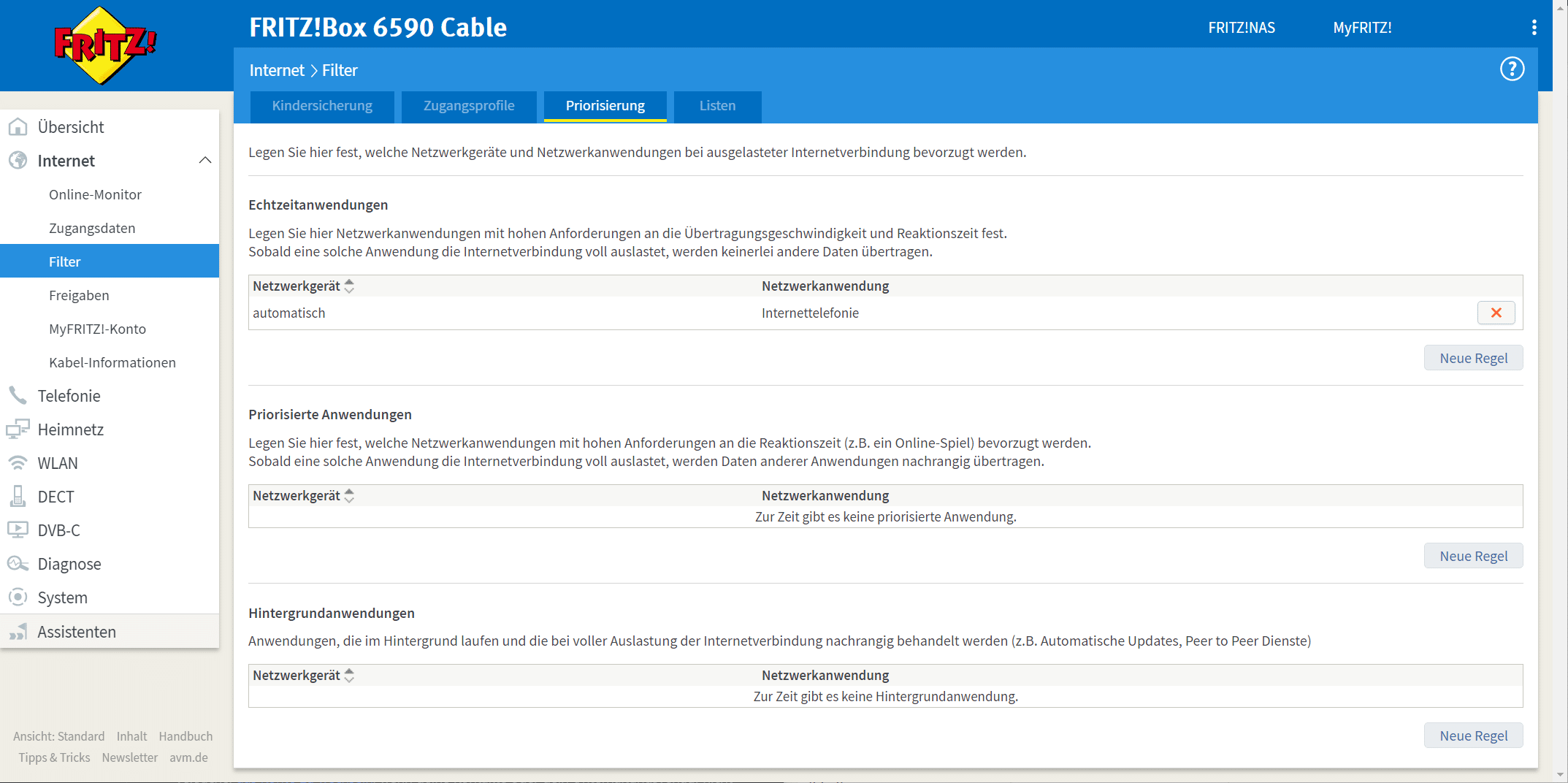1568x783 pixels.
Task: Click the WLAN wireless icon
Action: coord(18,463)
